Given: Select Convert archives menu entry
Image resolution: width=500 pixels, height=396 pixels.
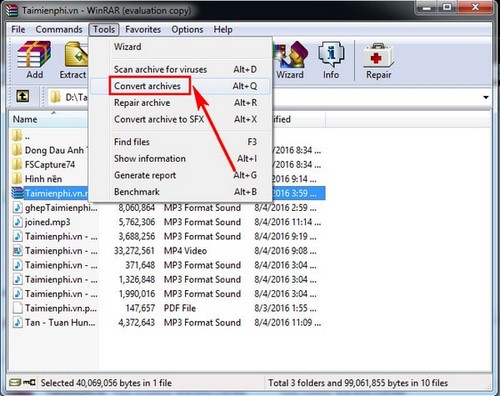Looking at the screenshot, I should coord(180,86).
